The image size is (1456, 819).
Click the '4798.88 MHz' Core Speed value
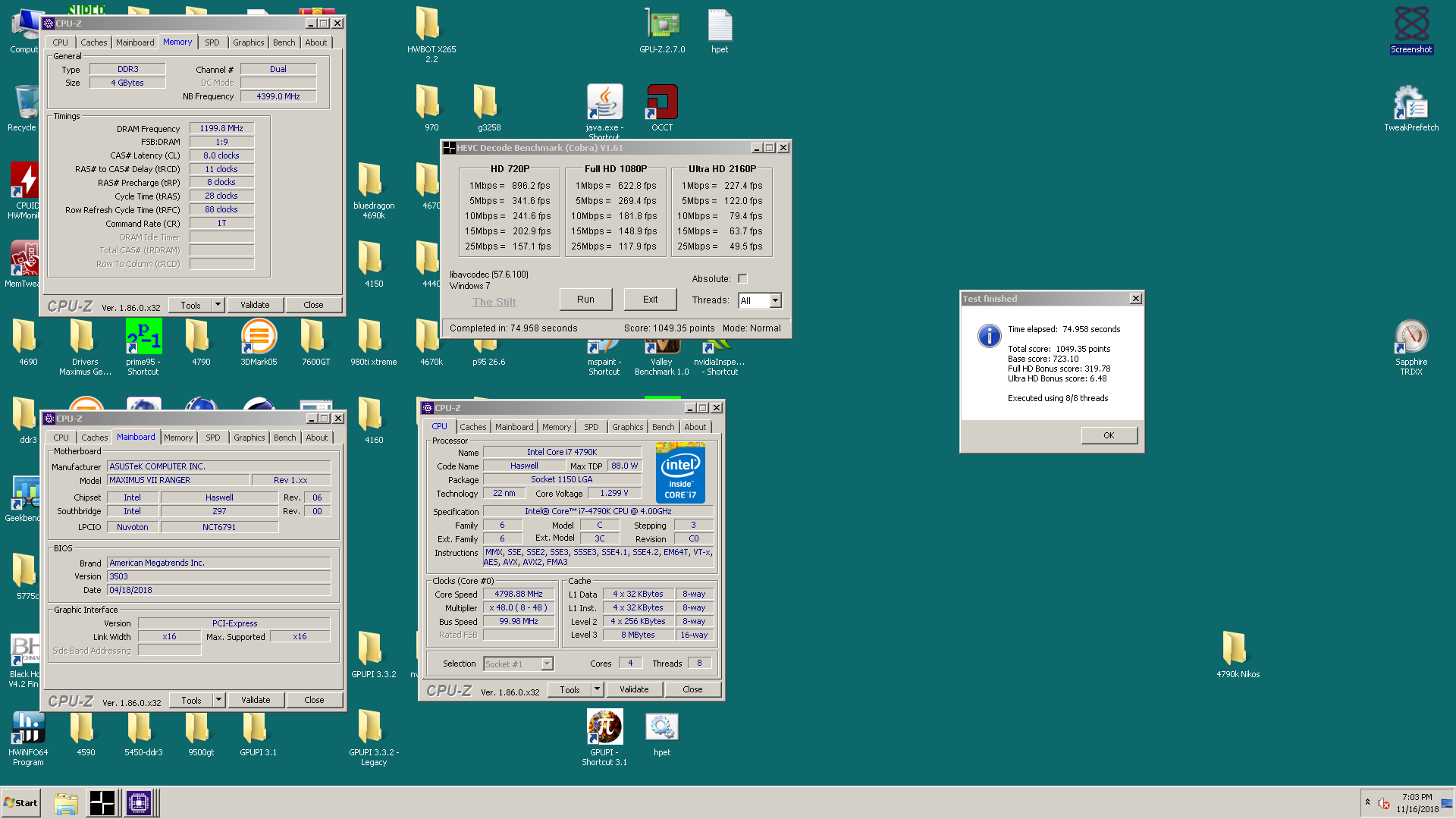pyautogui.click(x=519, y=595)
